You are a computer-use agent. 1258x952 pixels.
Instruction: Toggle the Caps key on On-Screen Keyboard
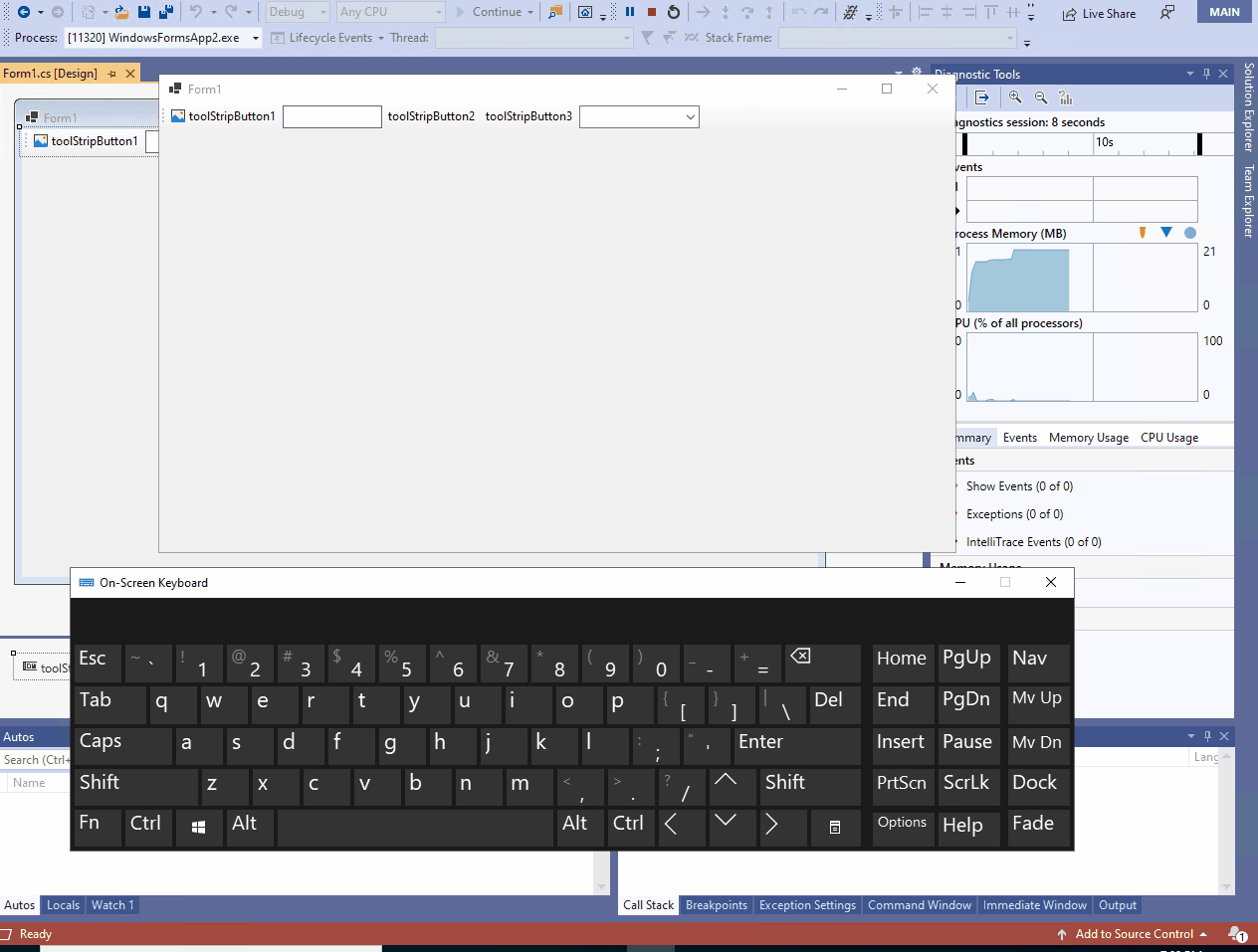click(123, 746)
